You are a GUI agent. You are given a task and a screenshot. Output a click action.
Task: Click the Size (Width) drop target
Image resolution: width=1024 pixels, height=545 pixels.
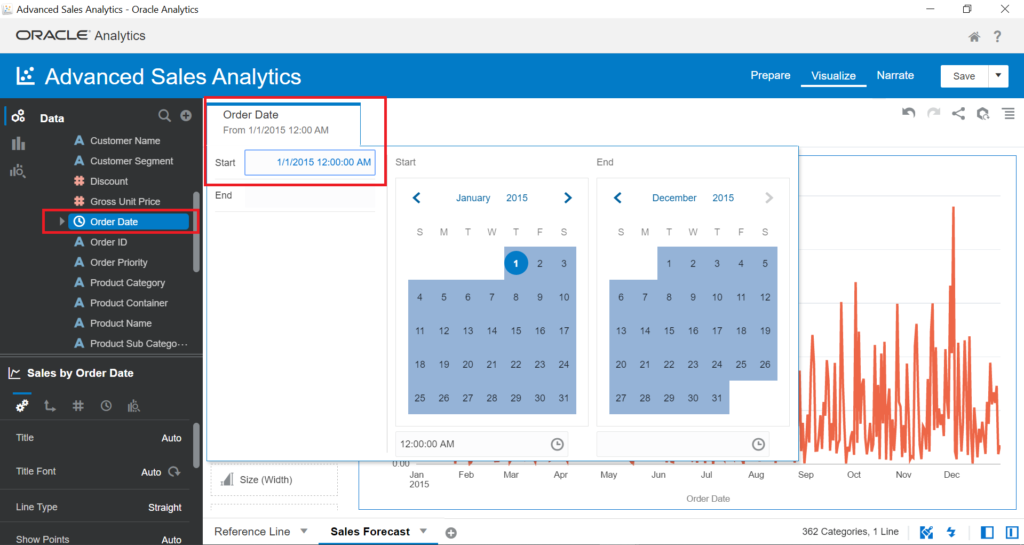[x=274, y=480]
